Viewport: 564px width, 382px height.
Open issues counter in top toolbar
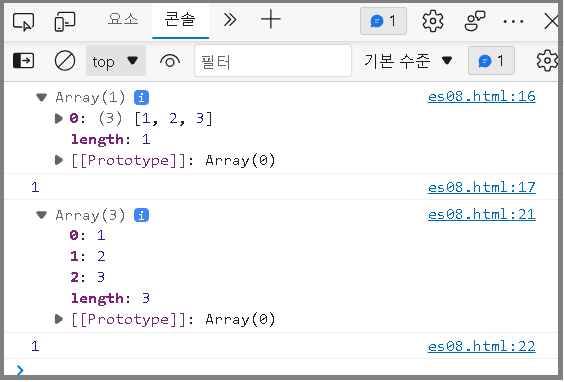(383, 21)
